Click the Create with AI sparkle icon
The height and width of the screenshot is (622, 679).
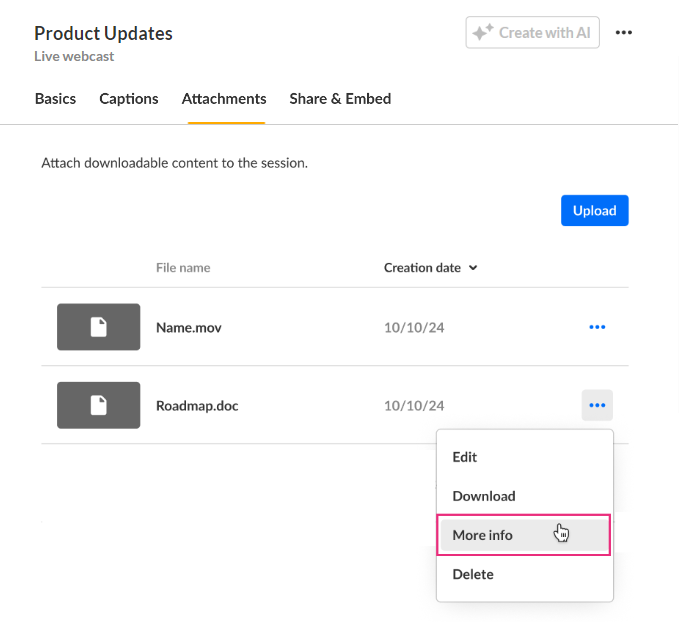click(x=483, y=33)
